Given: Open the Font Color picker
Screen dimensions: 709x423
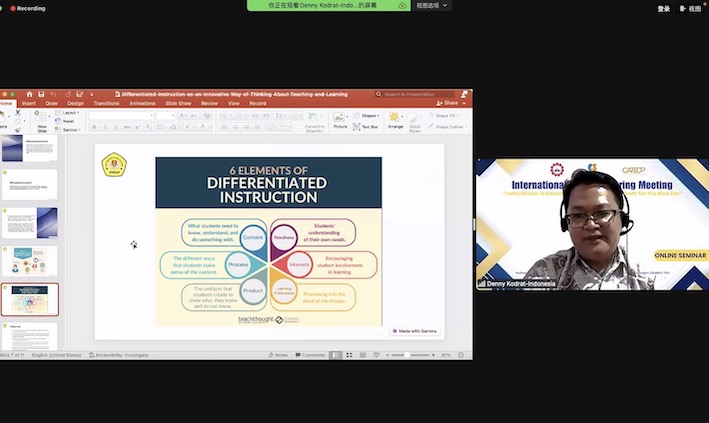Looking at the screenshot, I should 203,127.
